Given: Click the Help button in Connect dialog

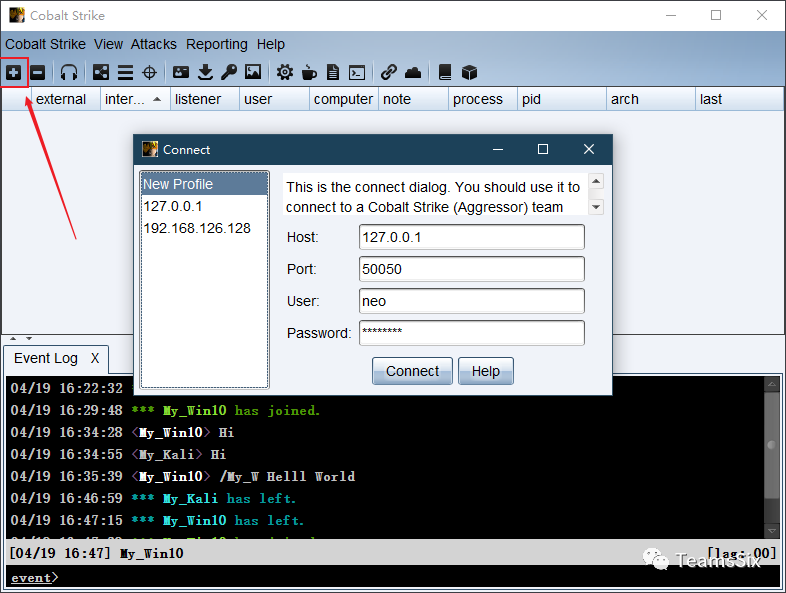Looking at the screenshot, I should pos(486,371).
